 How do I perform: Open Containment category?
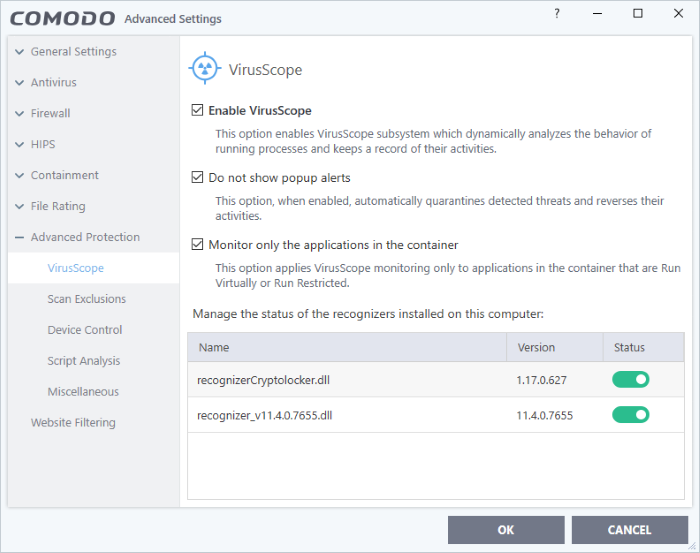[x=65, y=175]
